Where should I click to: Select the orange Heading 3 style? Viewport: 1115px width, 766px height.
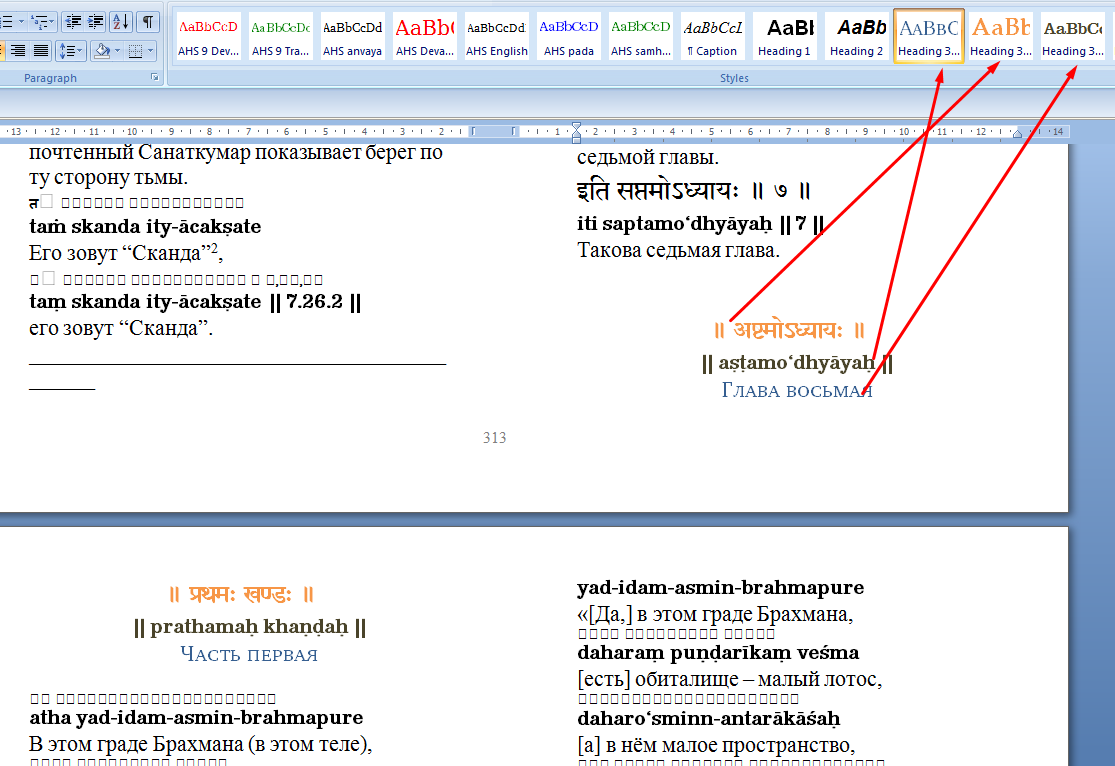(1001, 36)
